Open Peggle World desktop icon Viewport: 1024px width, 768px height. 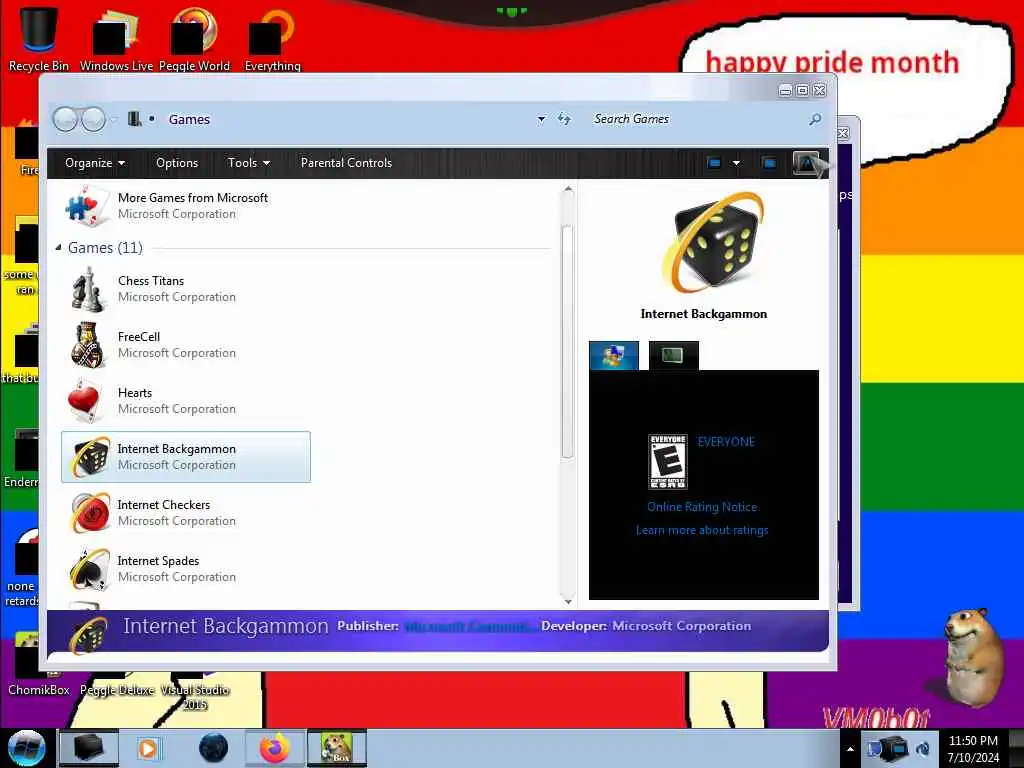click(x=195, y=39)
